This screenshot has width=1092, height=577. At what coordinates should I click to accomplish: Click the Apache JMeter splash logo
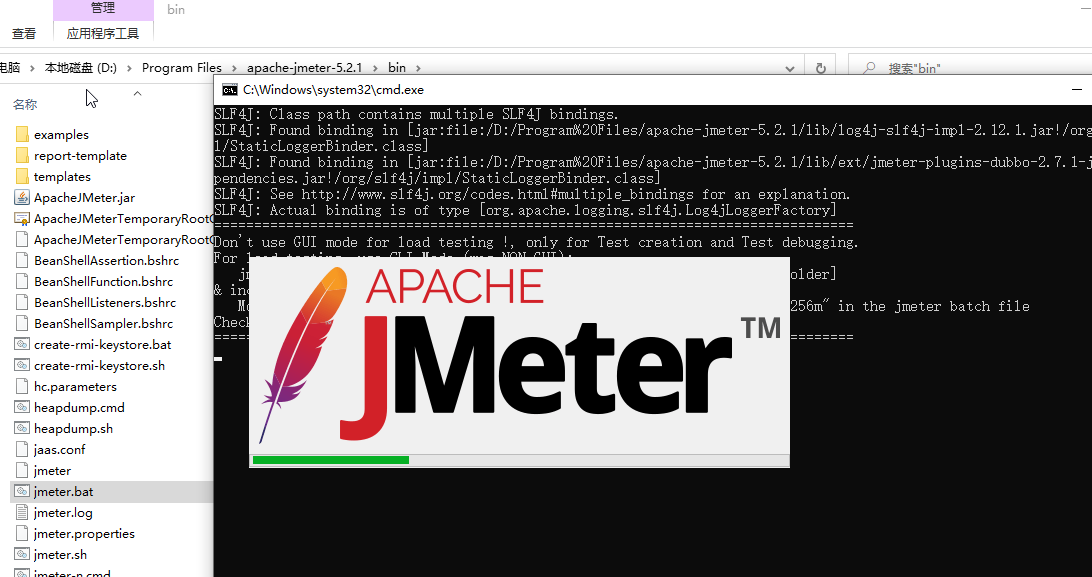pos(519,355)
